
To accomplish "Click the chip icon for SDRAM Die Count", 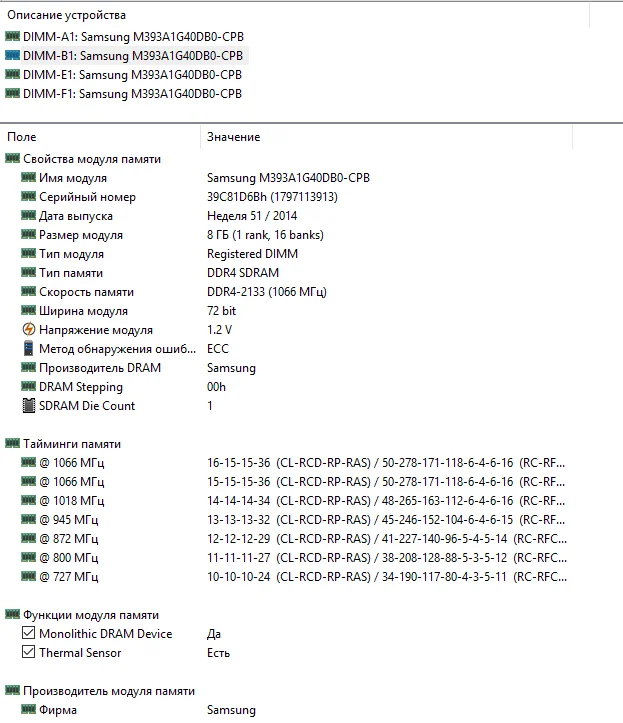I will [29, 405].
